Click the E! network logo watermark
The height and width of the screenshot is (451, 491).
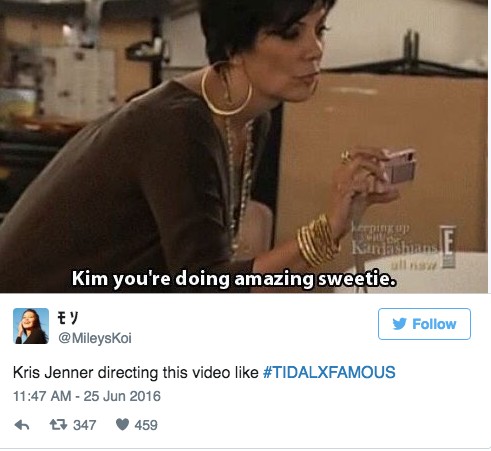click(448, 247)
